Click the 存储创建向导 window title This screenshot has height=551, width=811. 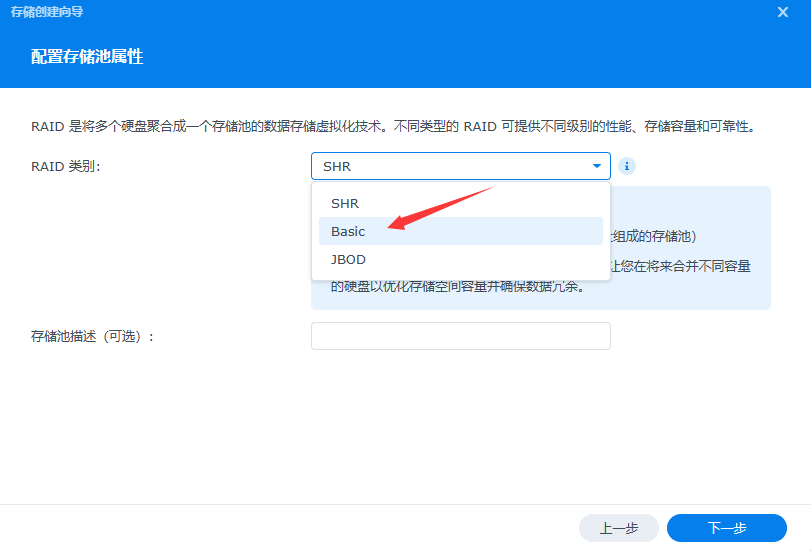47,11
